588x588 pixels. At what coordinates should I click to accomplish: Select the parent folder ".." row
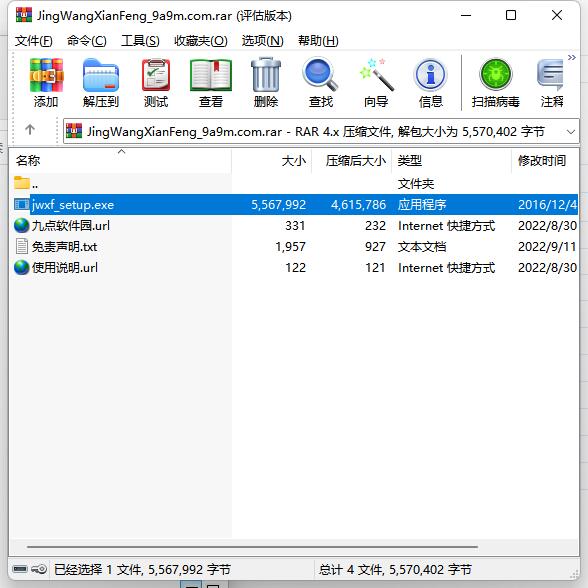click(x=294, y=184)
